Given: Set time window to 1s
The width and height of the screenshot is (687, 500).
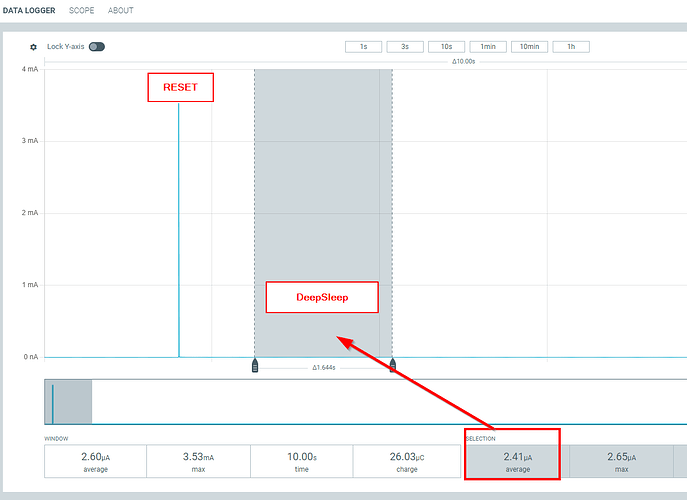Looking at the screenshot, I should click(x=363, y=47).
